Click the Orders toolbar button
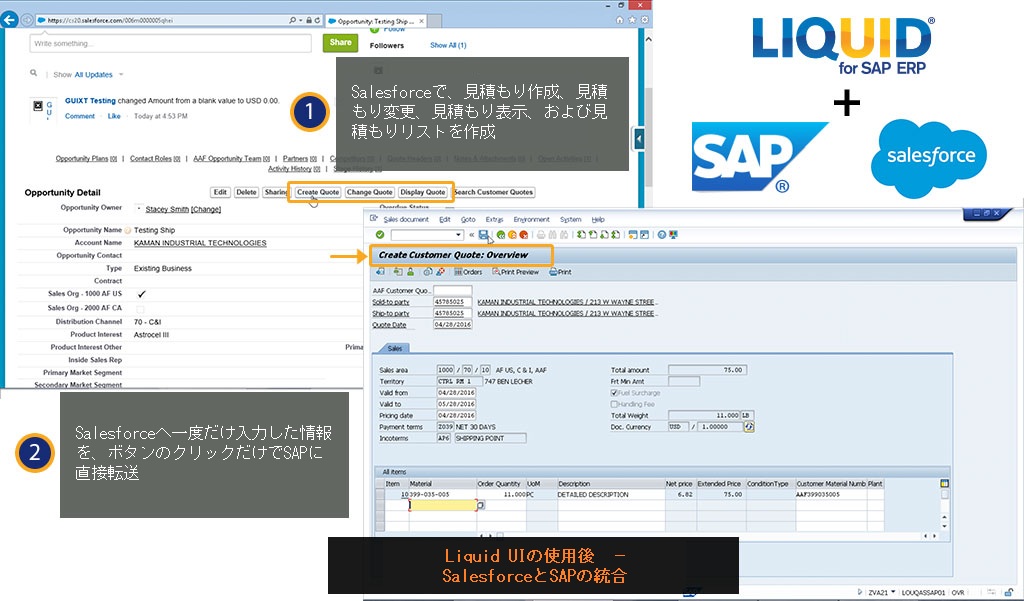The width and height of the screenshot is (1024, 601). click(x=467, y=272)
